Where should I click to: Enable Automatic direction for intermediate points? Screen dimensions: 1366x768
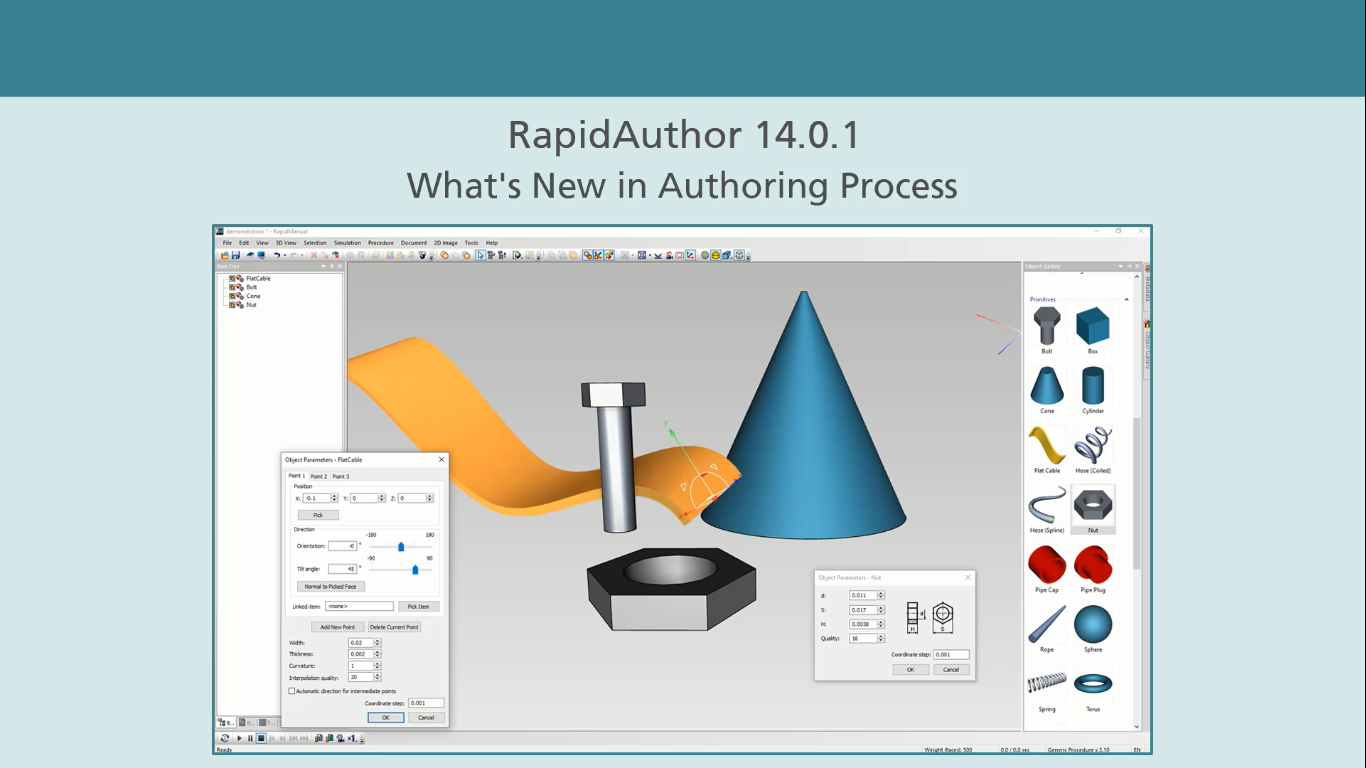(x=292, y=691)
